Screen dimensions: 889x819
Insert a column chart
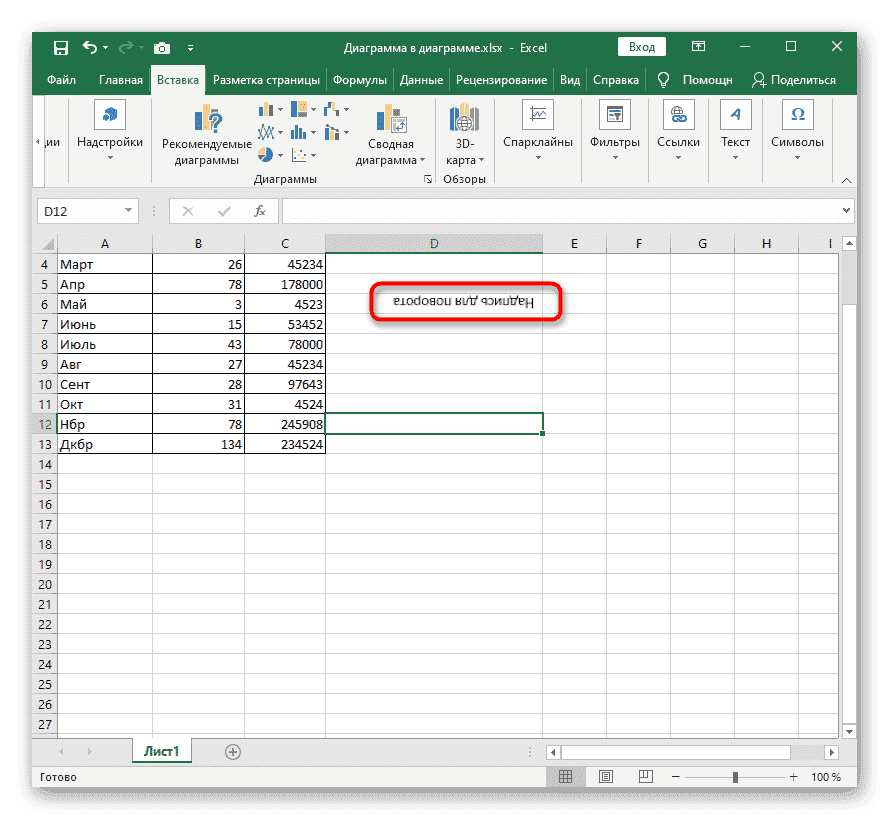(265, 110)
